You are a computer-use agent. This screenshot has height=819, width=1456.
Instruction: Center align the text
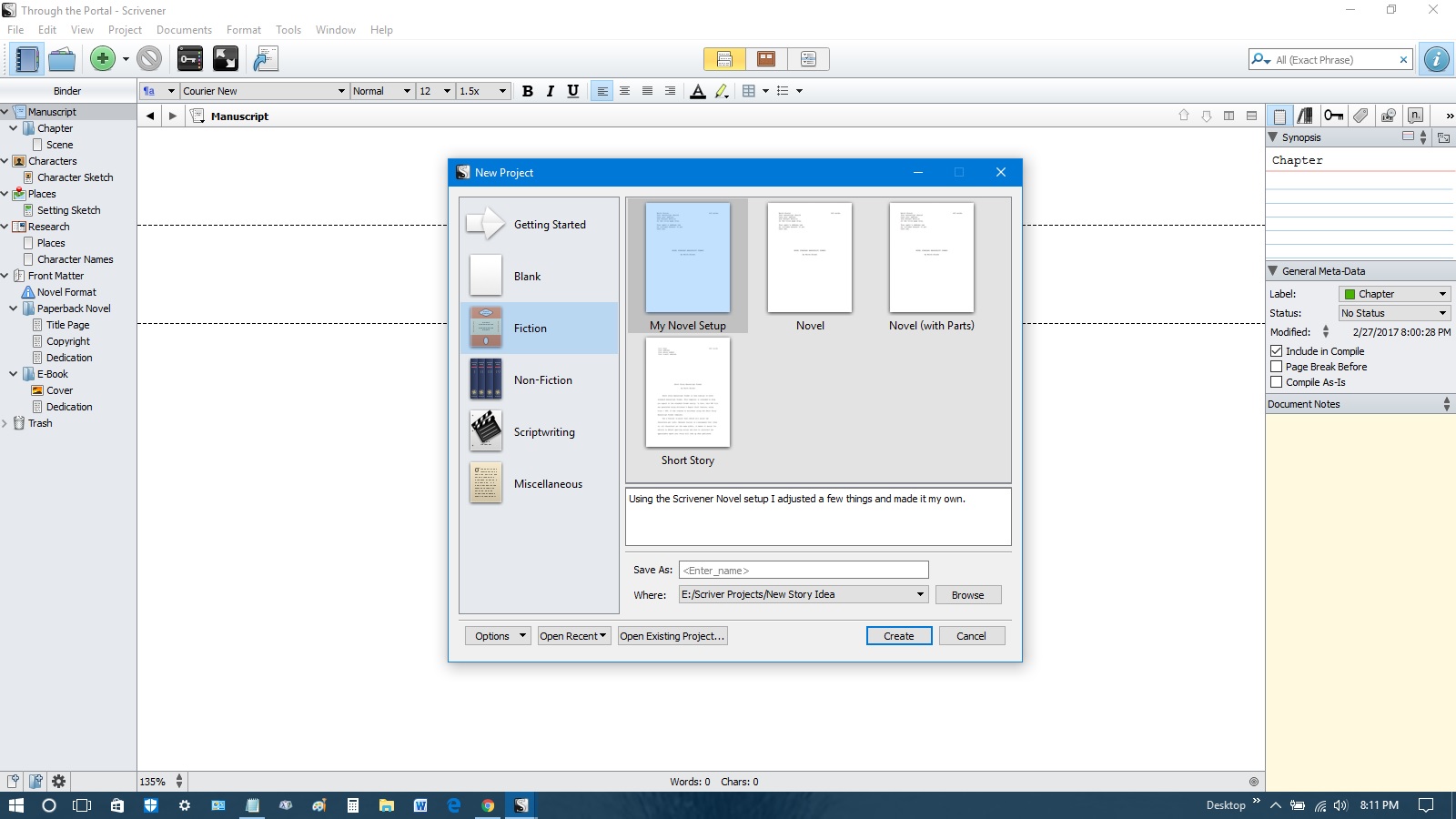[x=624, y=91]
